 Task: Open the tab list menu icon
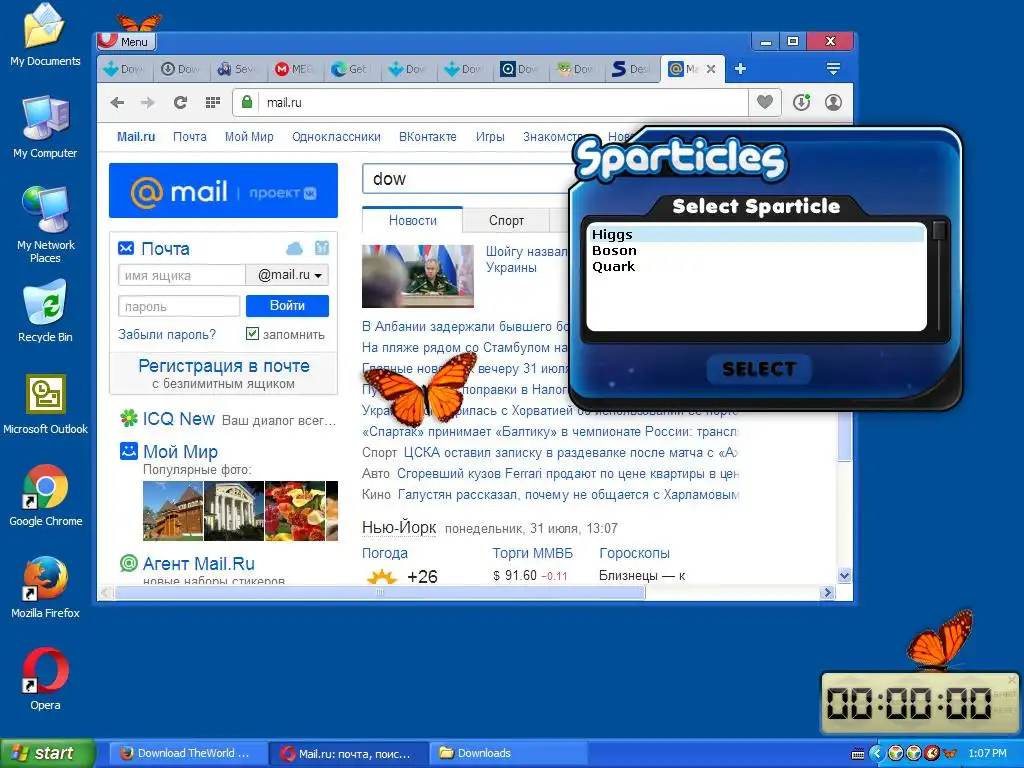833,69
